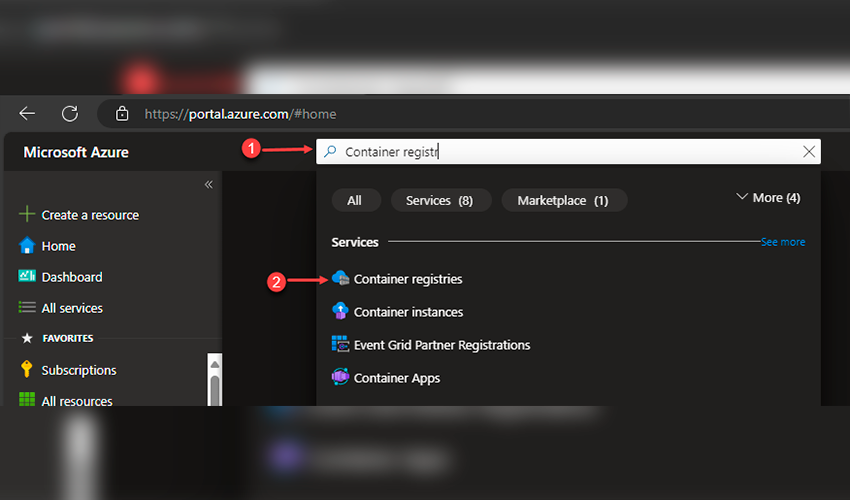Image resolution: width=850 pixels, height=500 pixels.
Task: Filter results by Marketplace (1)
Action: [x=563, y=201]
